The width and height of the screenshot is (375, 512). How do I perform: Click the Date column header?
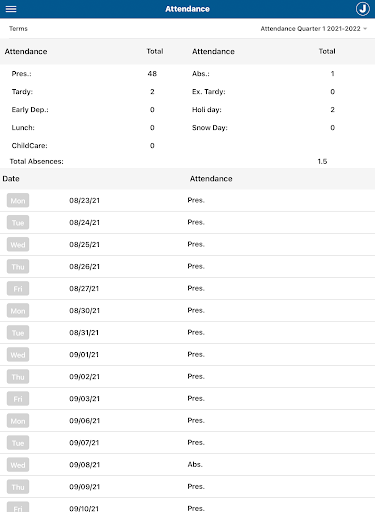pos(11,179)
